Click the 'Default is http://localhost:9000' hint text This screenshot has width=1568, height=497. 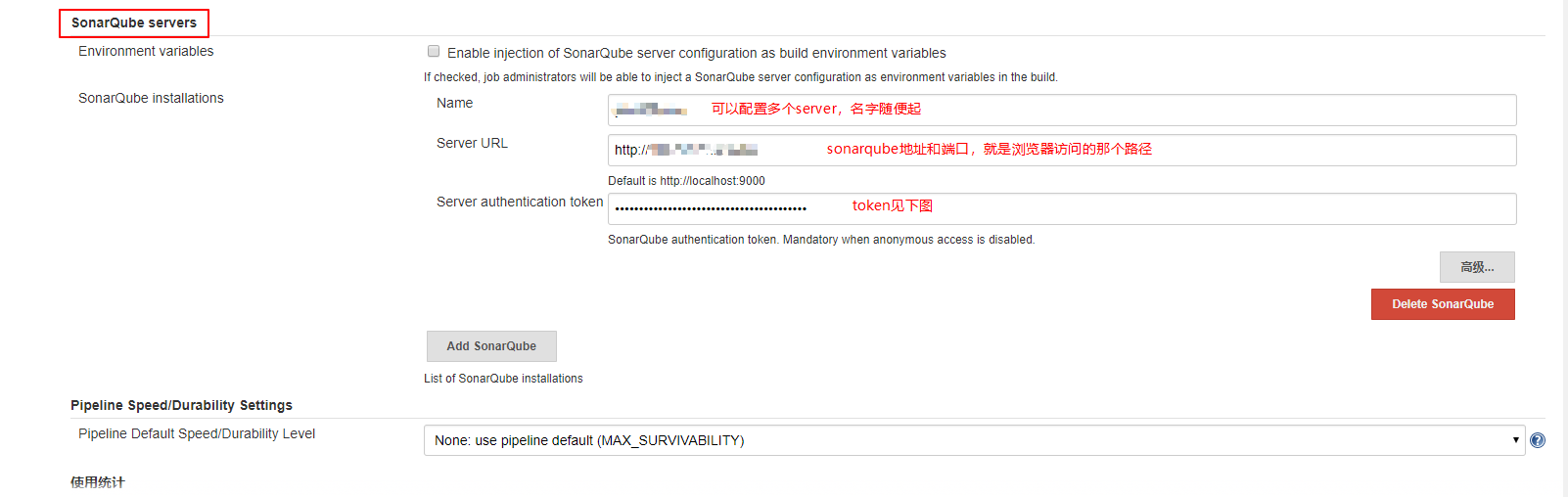[686, 181]
